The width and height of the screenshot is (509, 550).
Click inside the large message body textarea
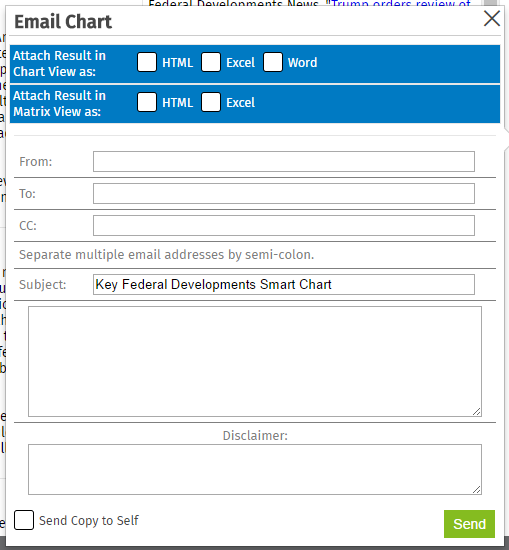(255, 362)
